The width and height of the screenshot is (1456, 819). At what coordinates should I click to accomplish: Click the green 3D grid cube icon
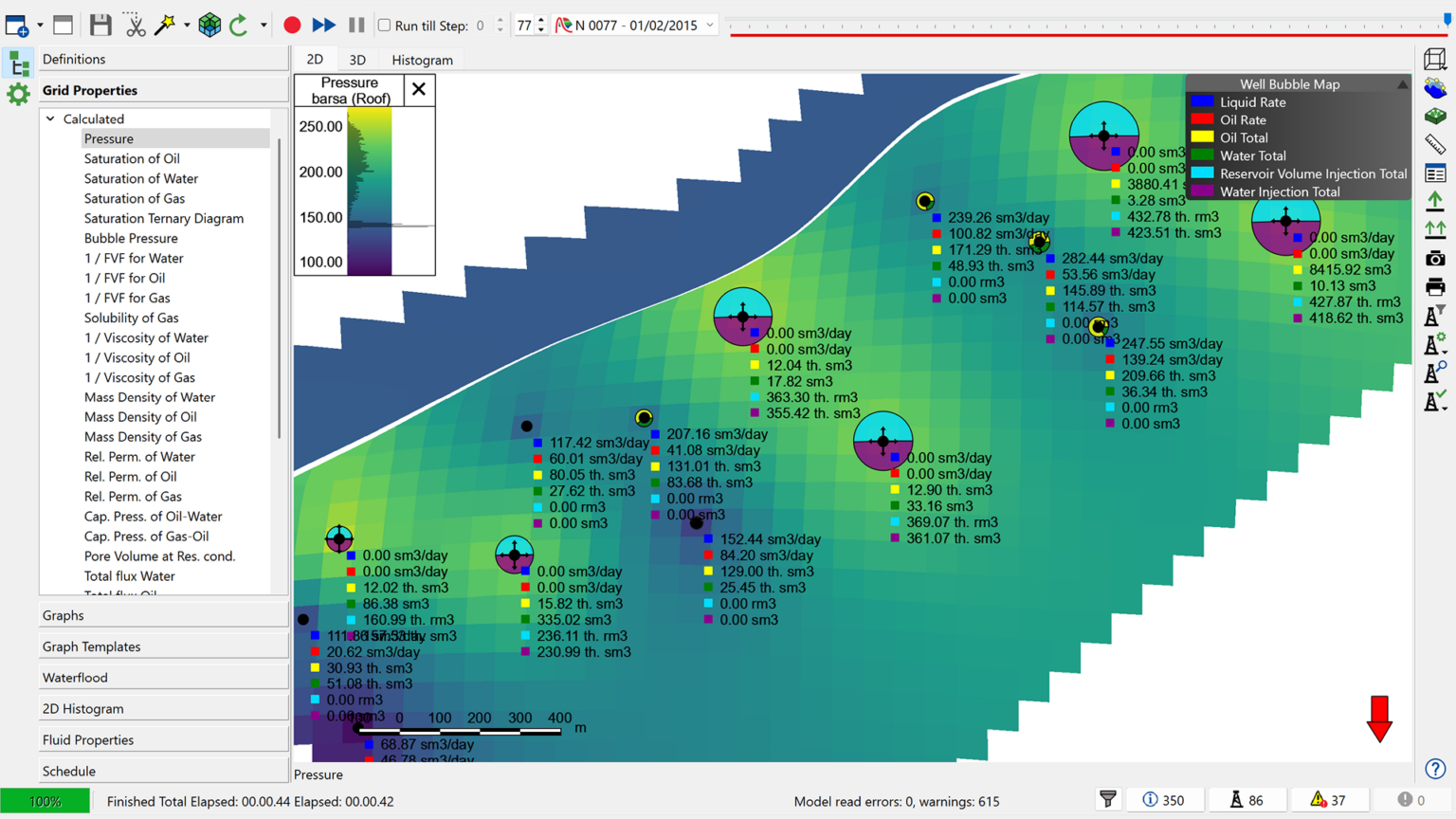point(209,26)
